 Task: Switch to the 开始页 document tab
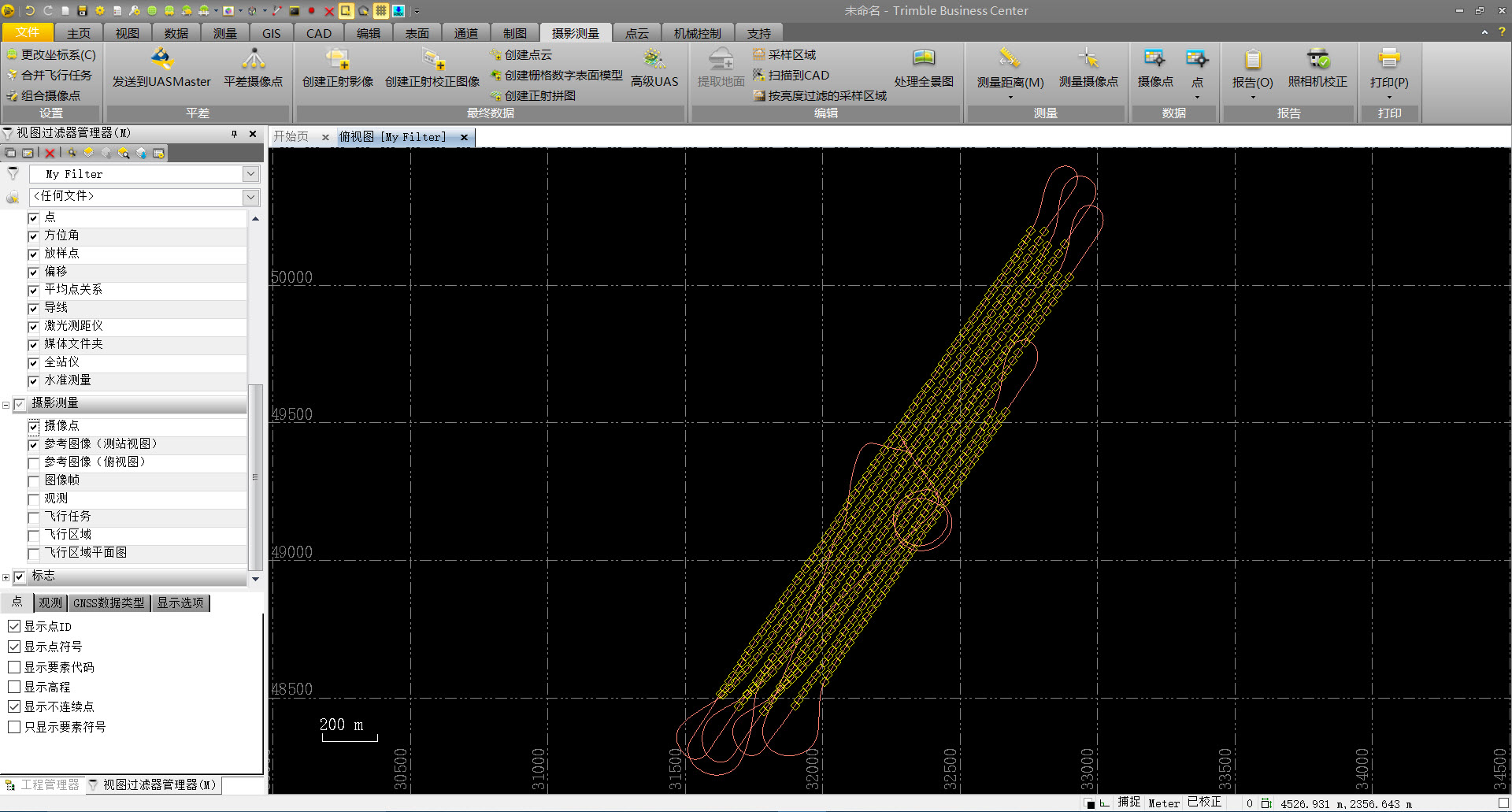click(291, 137)
